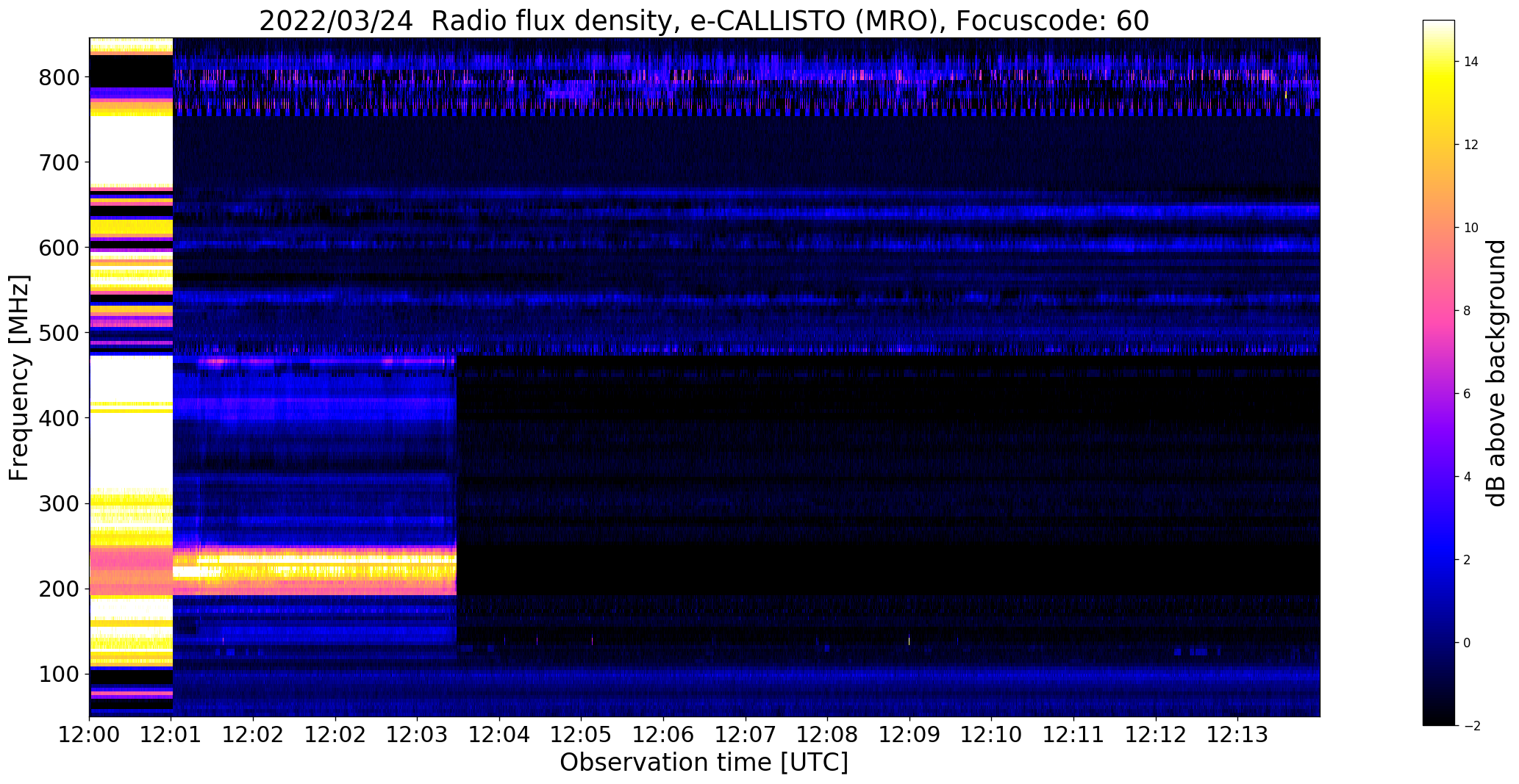Select the '200' frequency tick label
This screenshot has height=784, width=1519.
(x=59, y=589)
